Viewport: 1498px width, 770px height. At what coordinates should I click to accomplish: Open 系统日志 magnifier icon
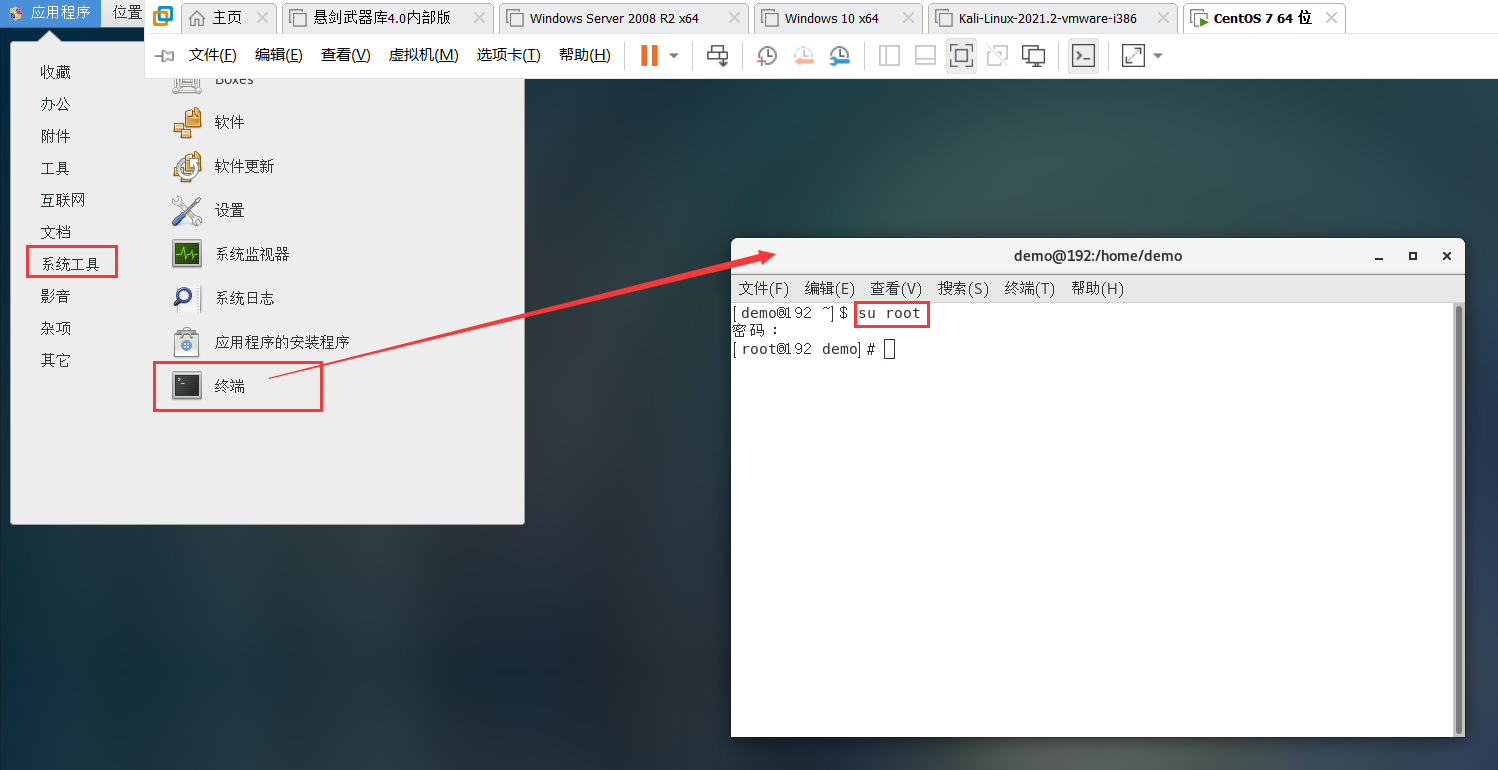tap(187, 298)
